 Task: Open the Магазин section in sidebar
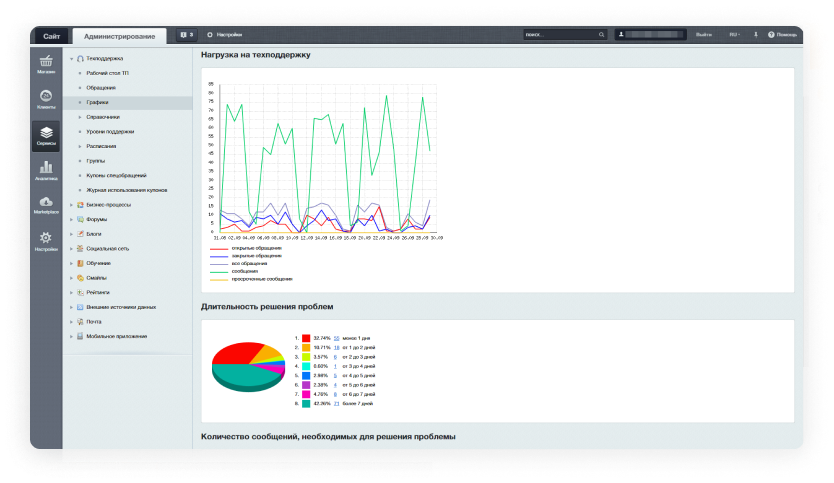[x=46, y=65]
